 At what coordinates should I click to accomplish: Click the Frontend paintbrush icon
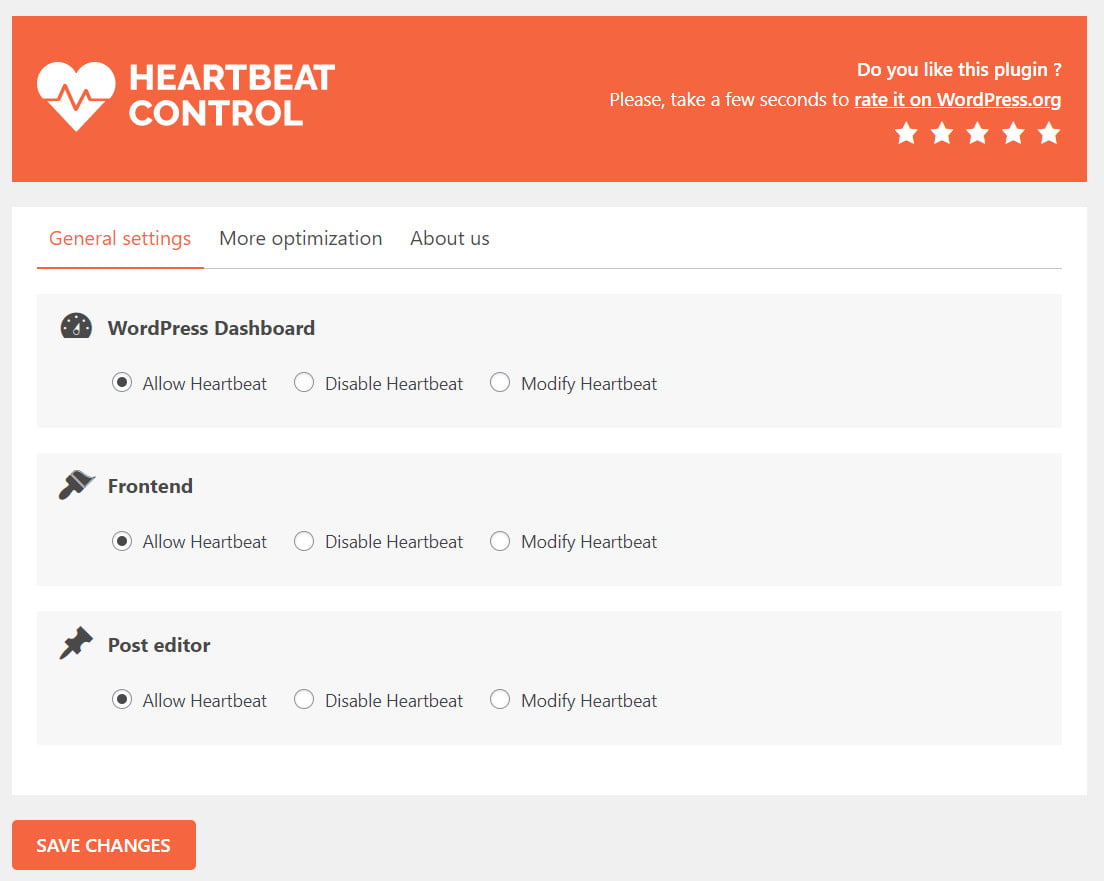coord(76,483)
